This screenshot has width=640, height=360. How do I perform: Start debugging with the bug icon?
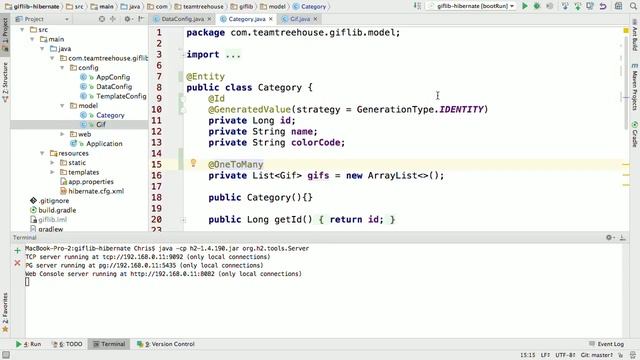[x=537, y=6]
